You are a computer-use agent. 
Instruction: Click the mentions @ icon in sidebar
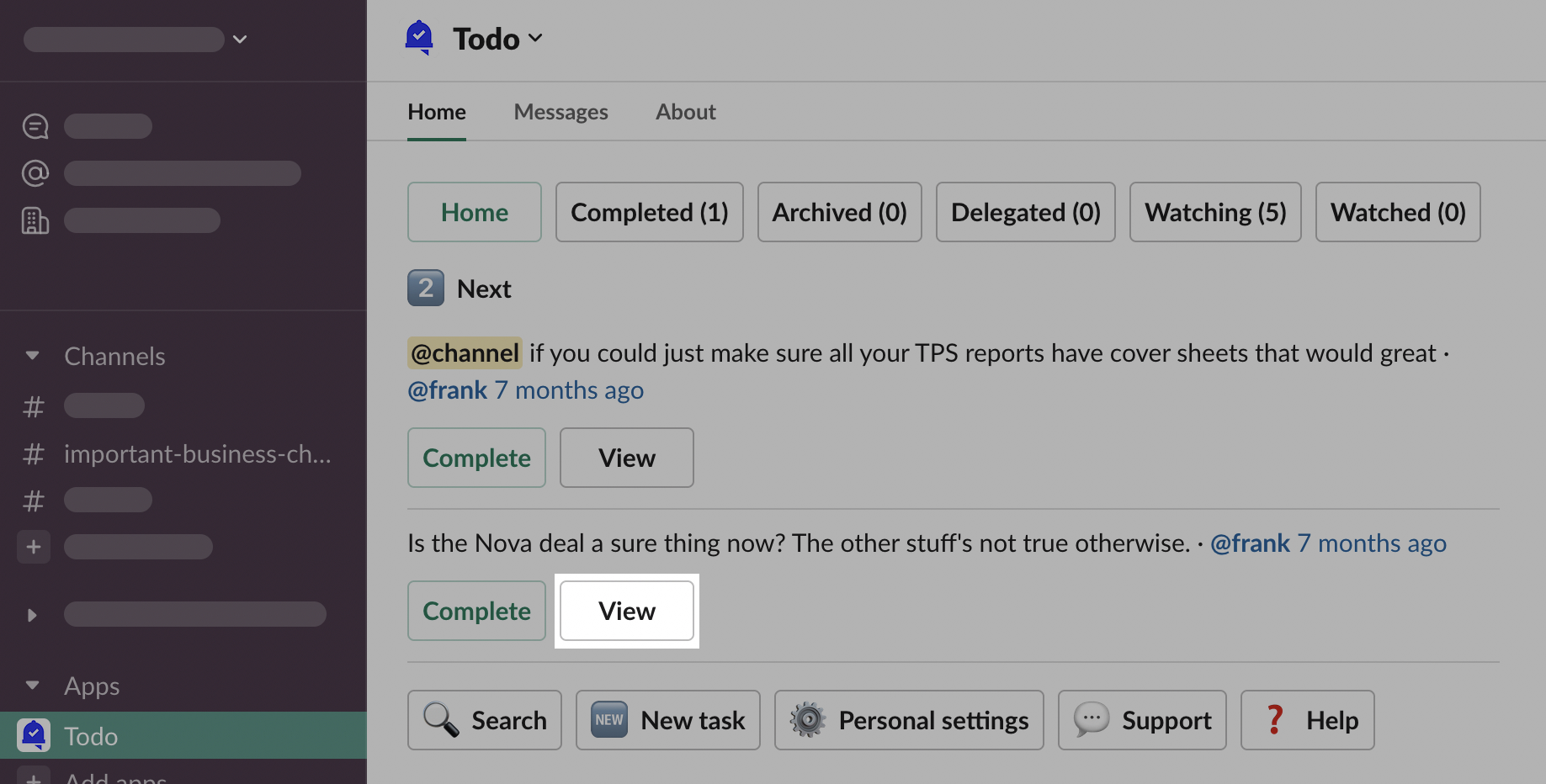[x=35, y=173]
